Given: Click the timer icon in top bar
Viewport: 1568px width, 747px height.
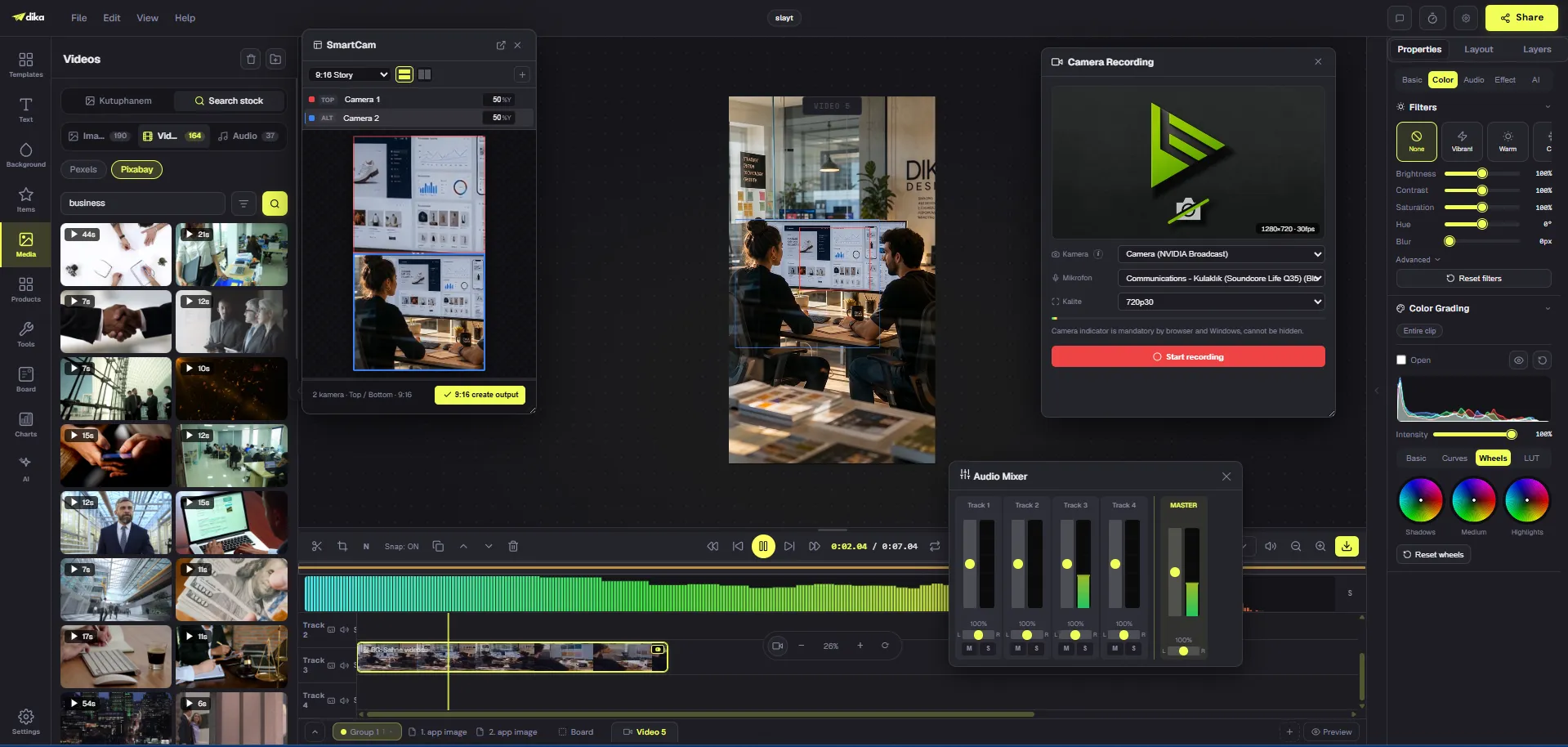Looking at the screenshot, I should (1432, 18).
